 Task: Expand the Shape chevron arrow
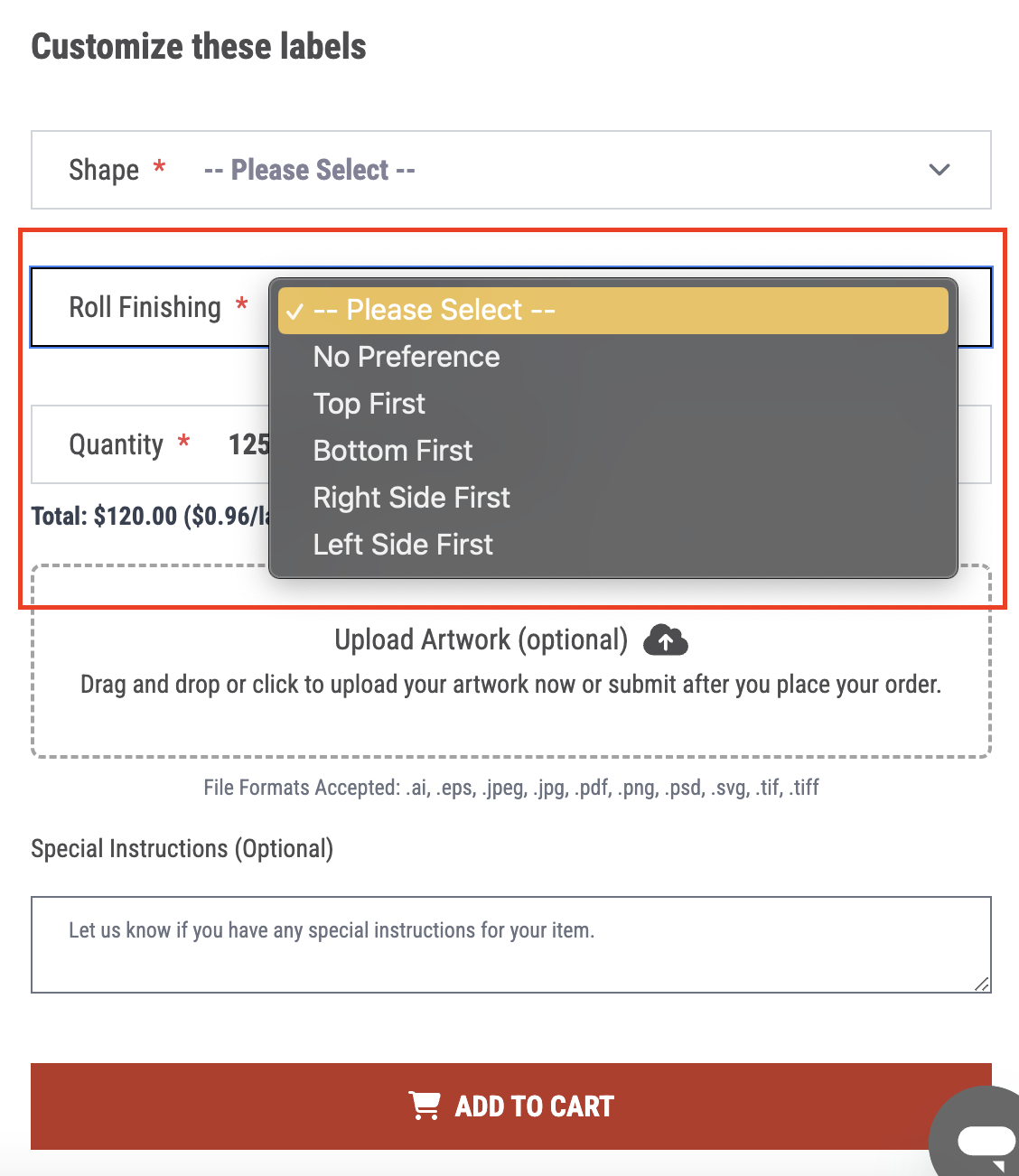click(x=940, y=170)
